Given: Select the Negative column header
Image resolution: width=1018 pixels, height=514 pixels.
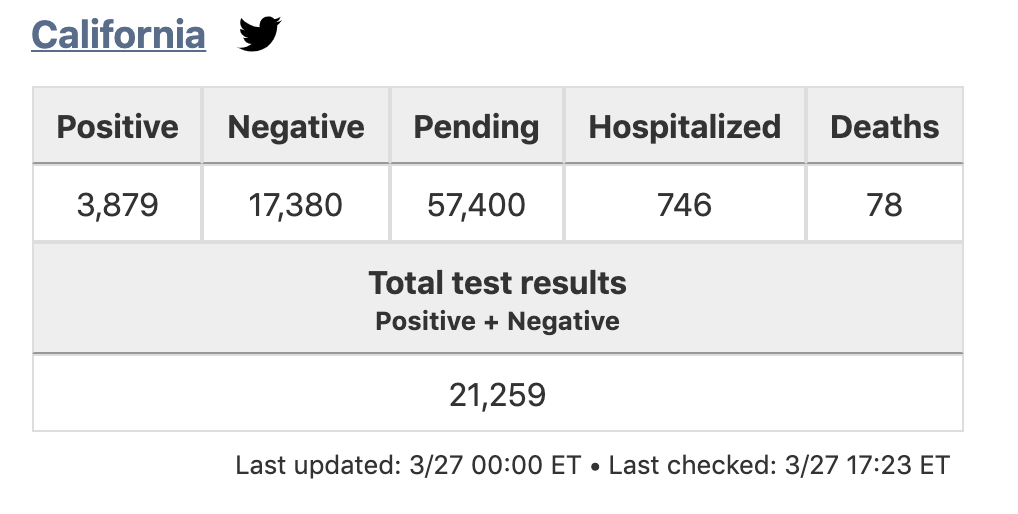Looking at the screenshot, I should [x=296, y=127].
